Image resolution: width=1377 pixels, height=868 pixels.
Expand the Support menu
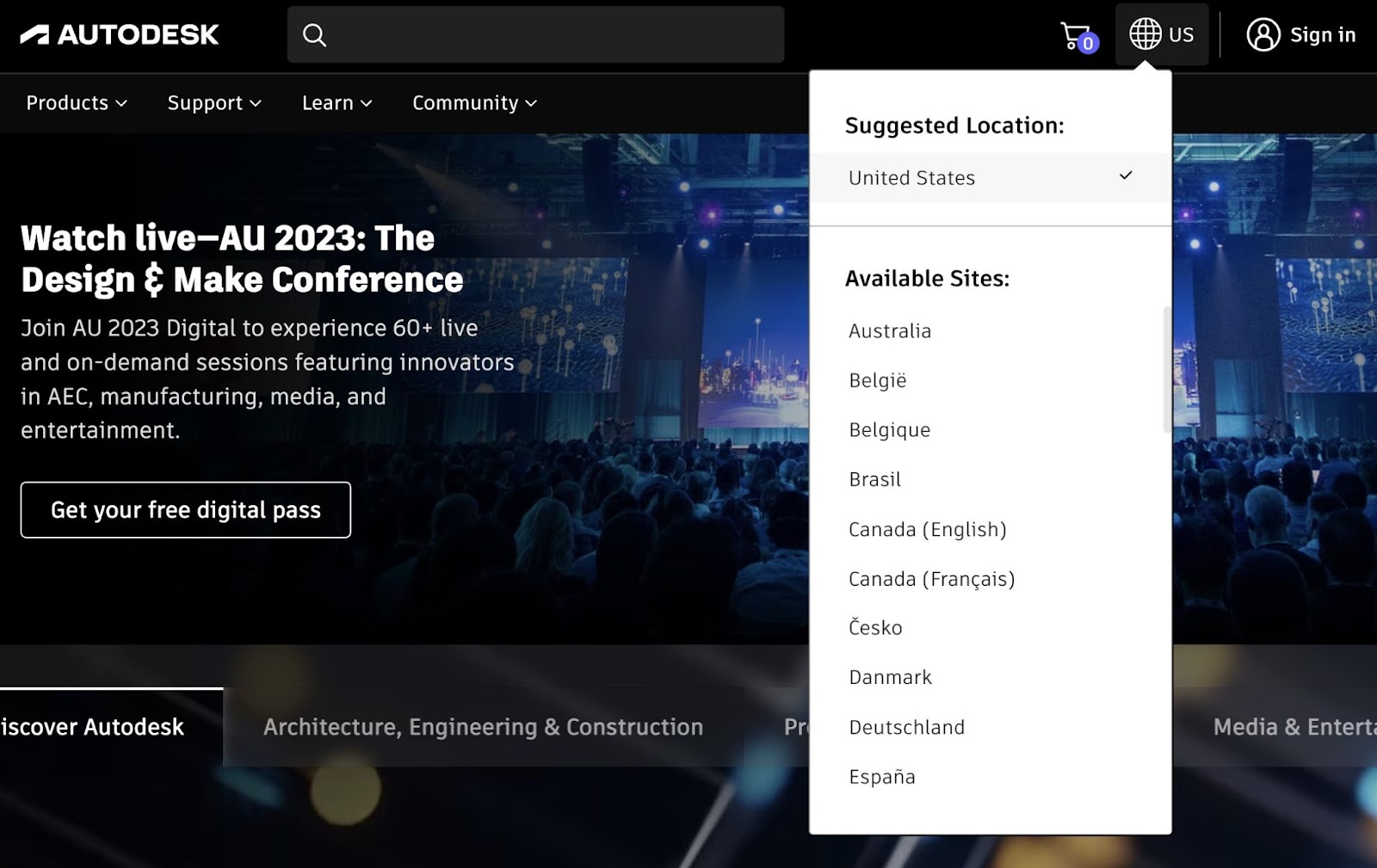[214, 103]
